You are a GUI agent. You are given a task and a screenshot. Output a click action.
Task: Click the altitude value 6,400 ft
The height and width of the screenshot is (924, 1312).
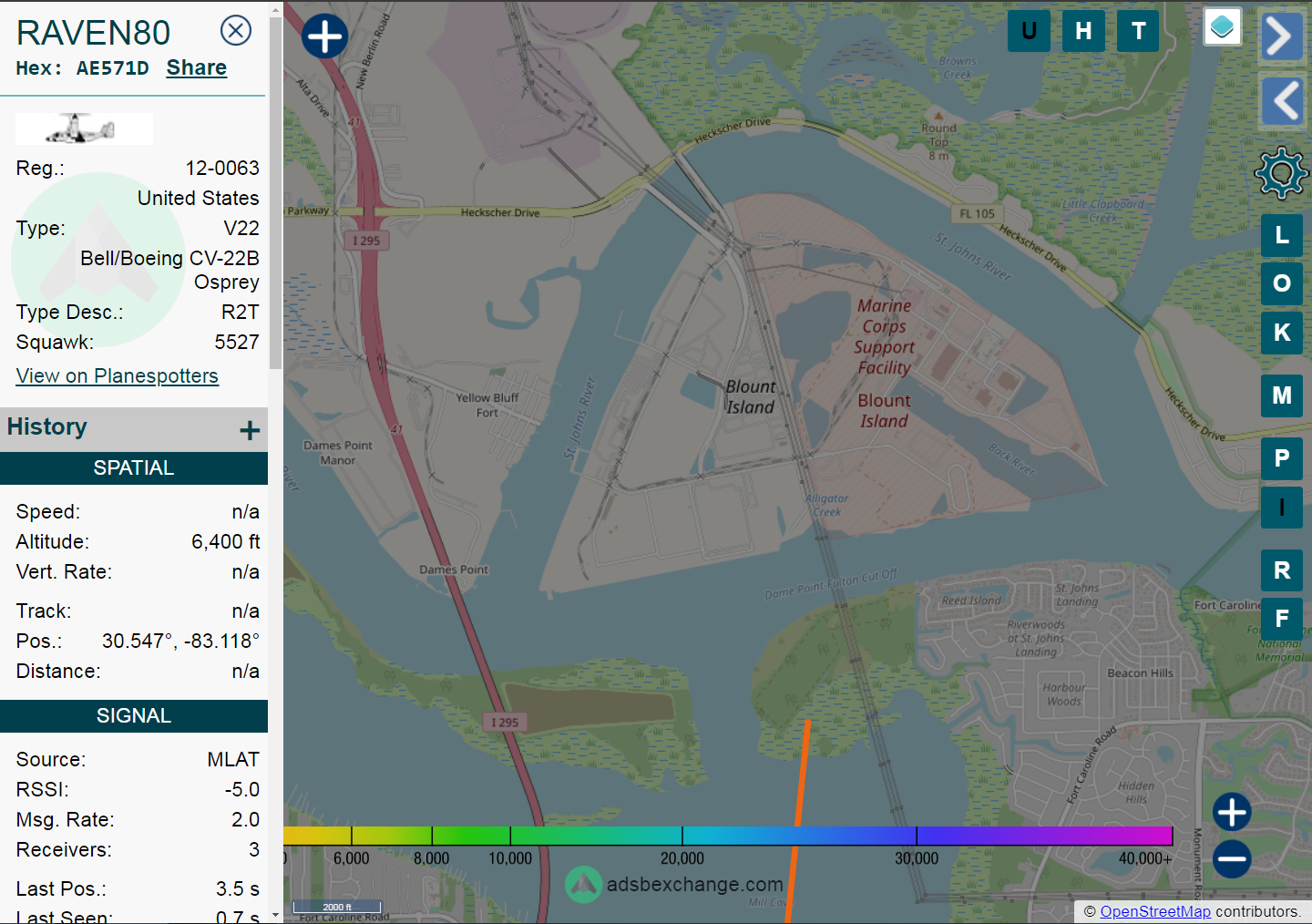click(226, 541)
